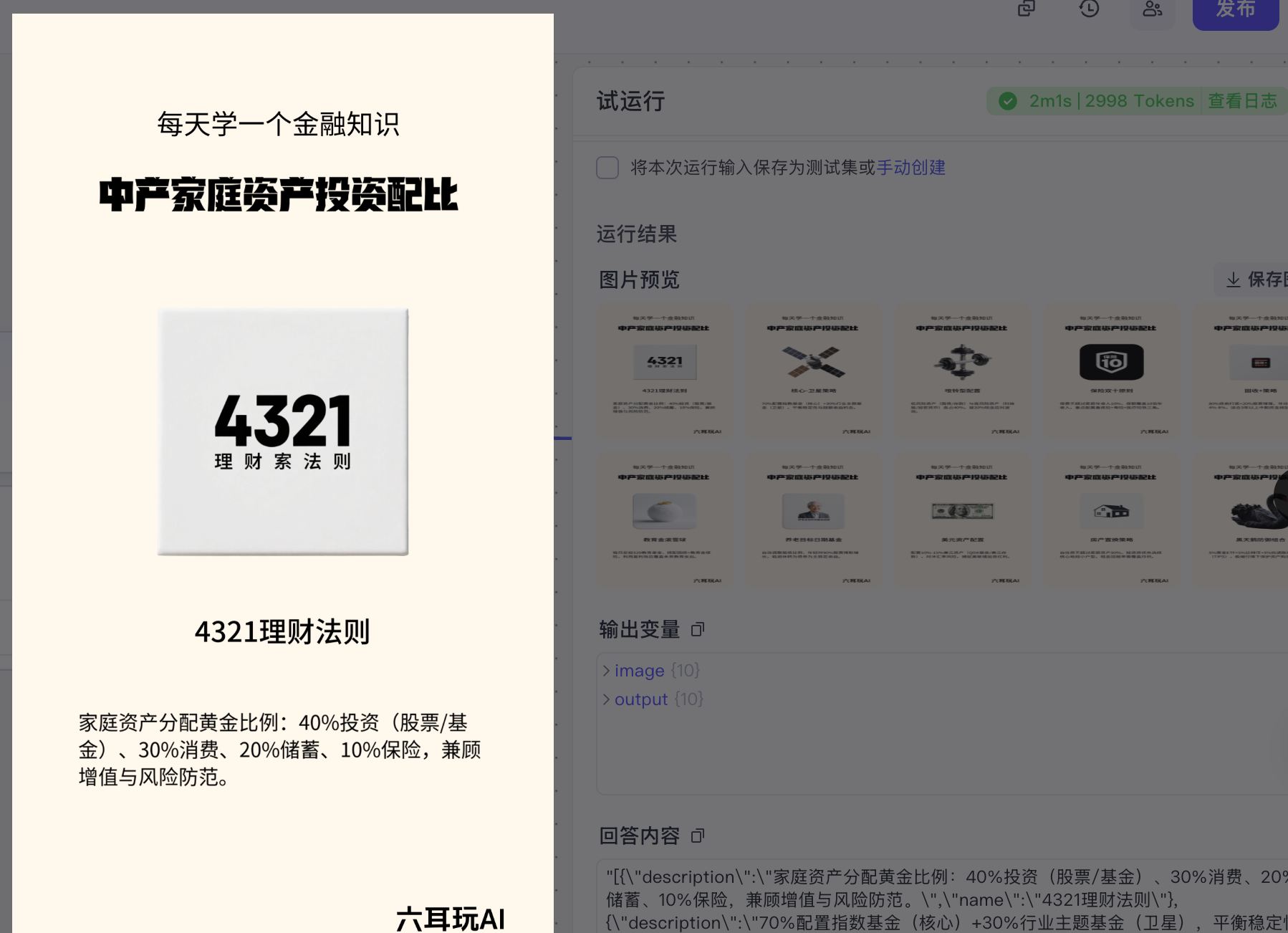Select the satellite strategy image thumbnail

click(814, 371)
